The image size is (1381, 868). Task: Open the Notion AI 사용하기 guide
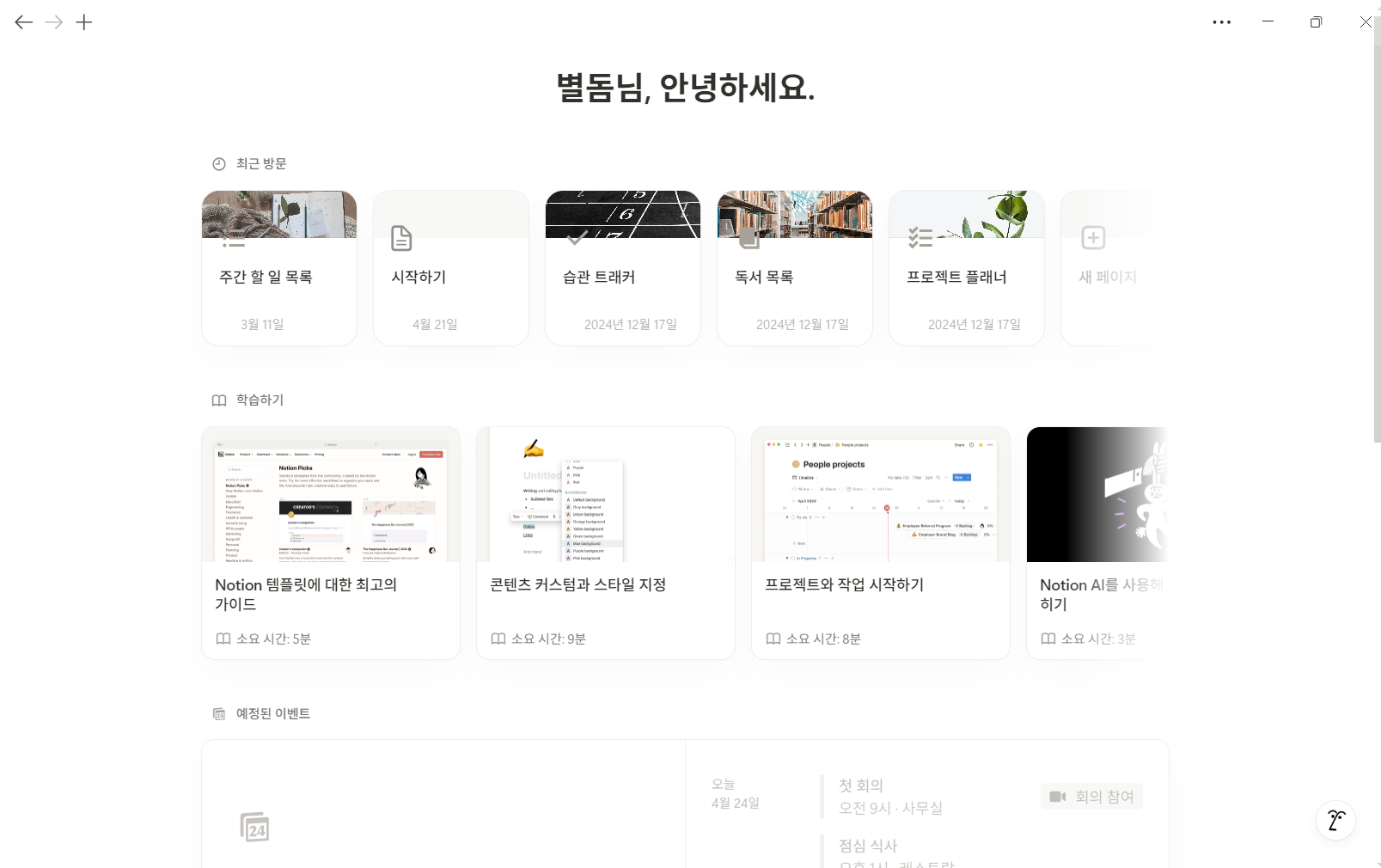[1109, 543]
